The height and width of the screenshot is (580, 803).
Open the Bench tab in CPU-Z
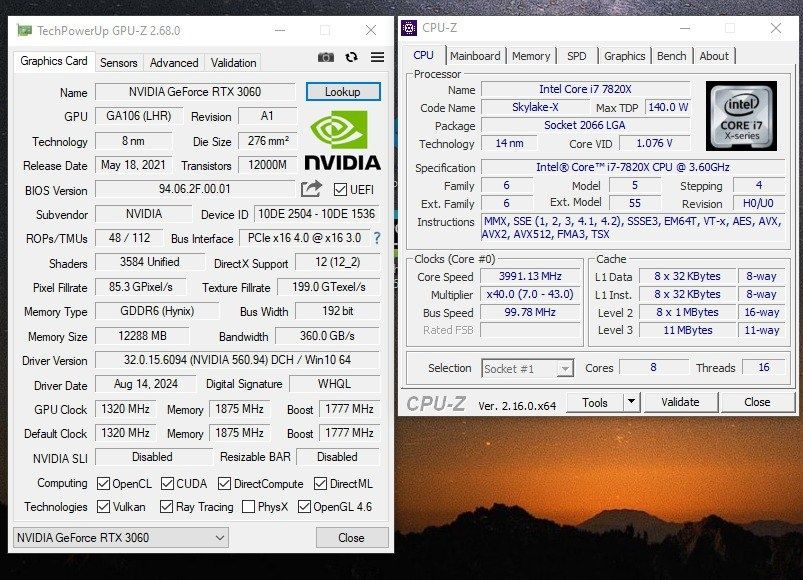[671, 56]
